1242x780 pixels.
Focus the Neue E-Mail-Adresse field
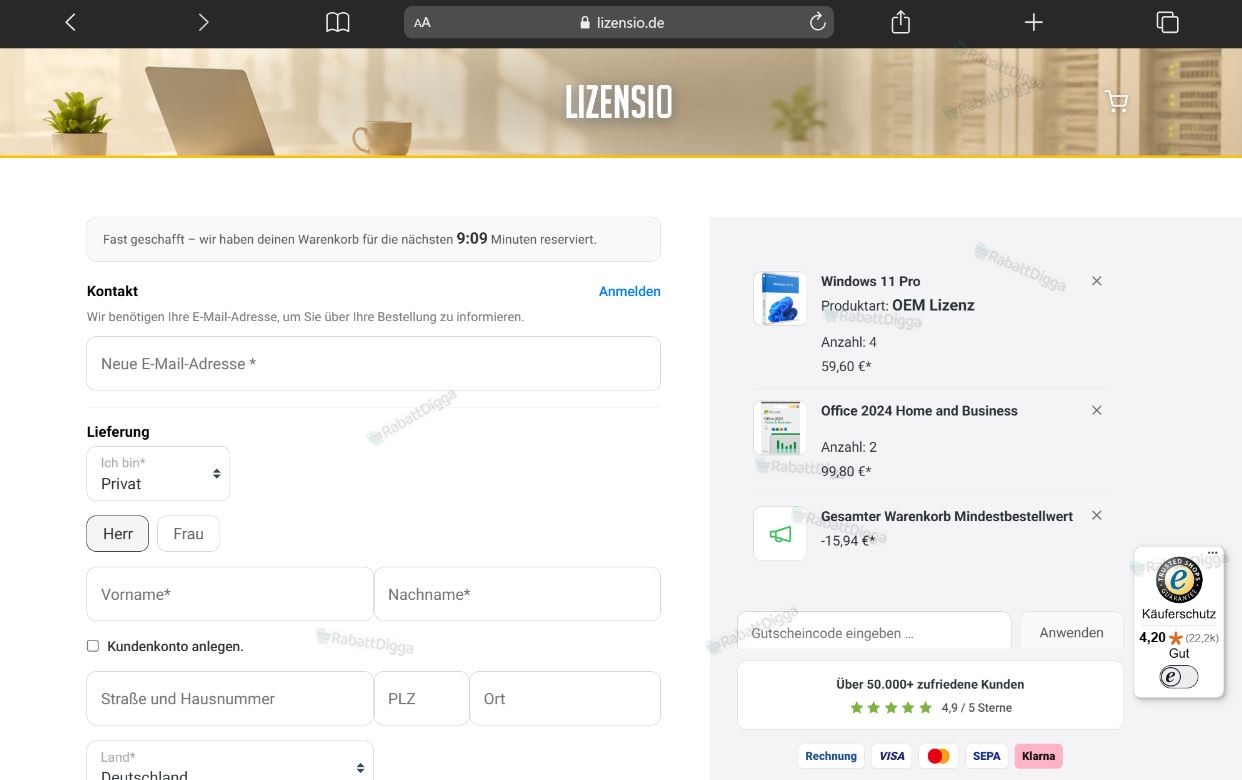(374, 364)
